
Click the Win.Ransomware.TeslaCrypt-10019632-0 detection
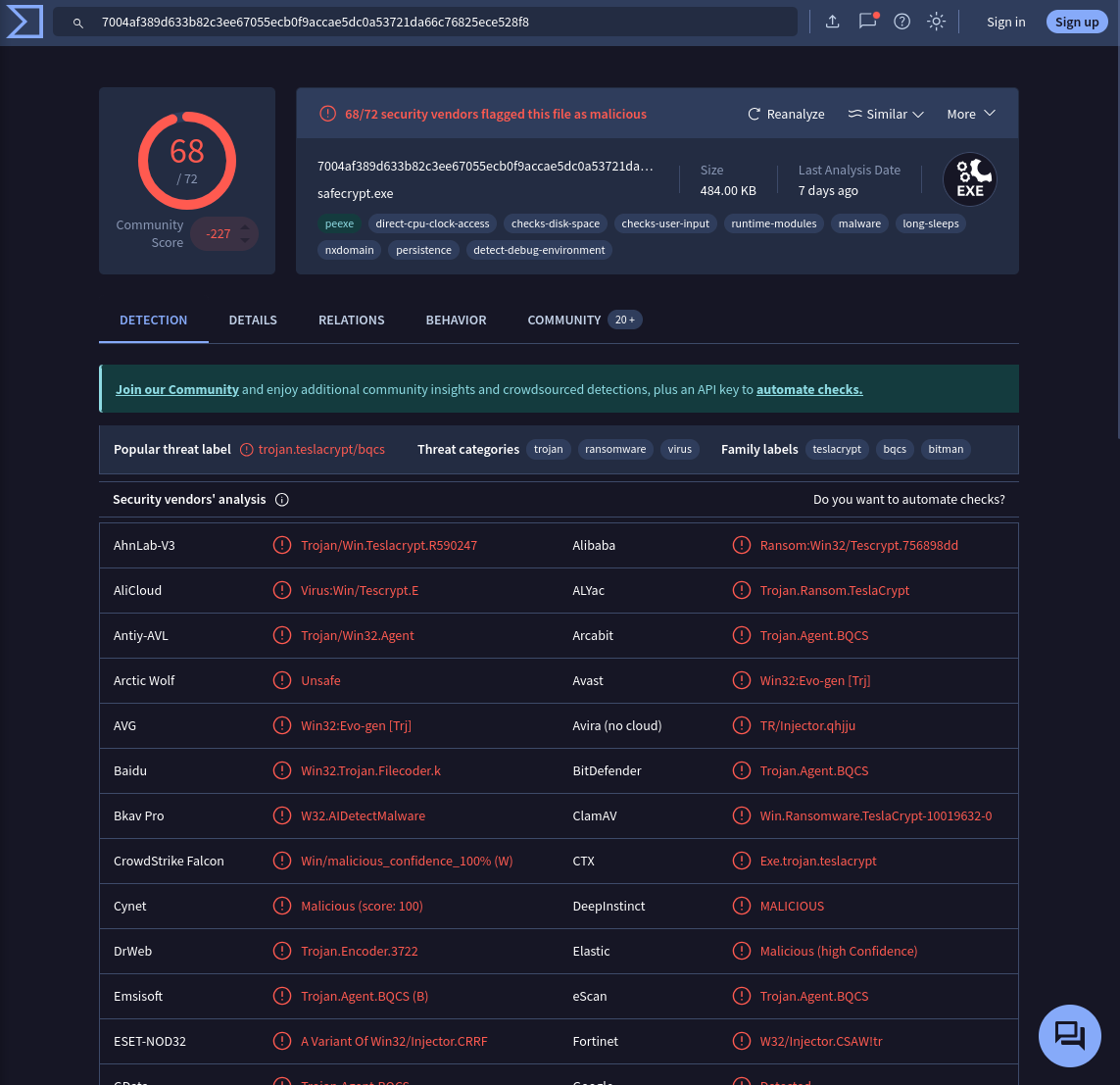coord(876,815)
